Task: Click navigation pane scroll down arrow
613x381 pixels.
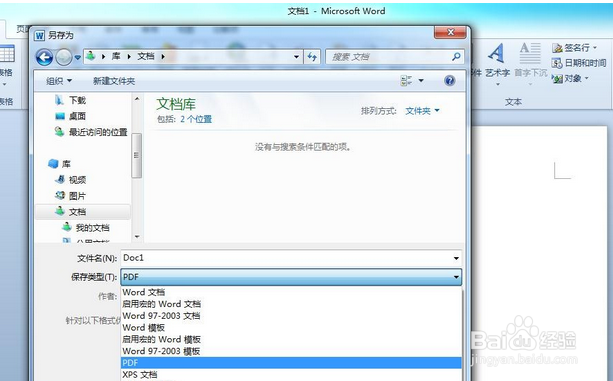Action: coord(137,236)
